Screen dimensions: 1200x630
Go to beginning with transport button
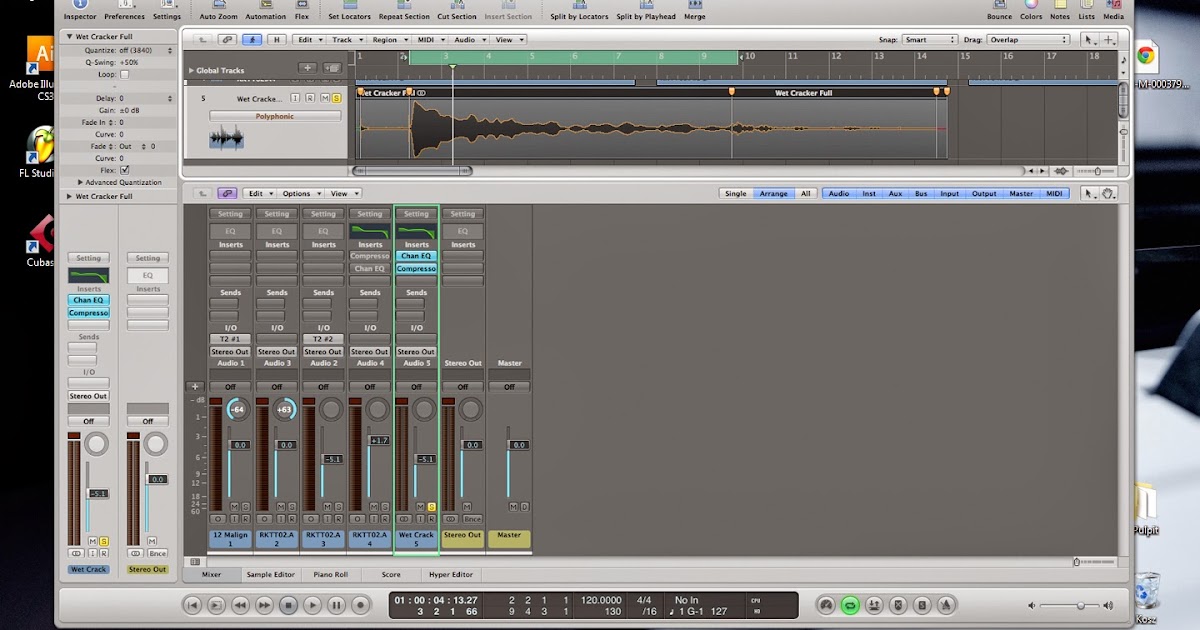point(192,605)
